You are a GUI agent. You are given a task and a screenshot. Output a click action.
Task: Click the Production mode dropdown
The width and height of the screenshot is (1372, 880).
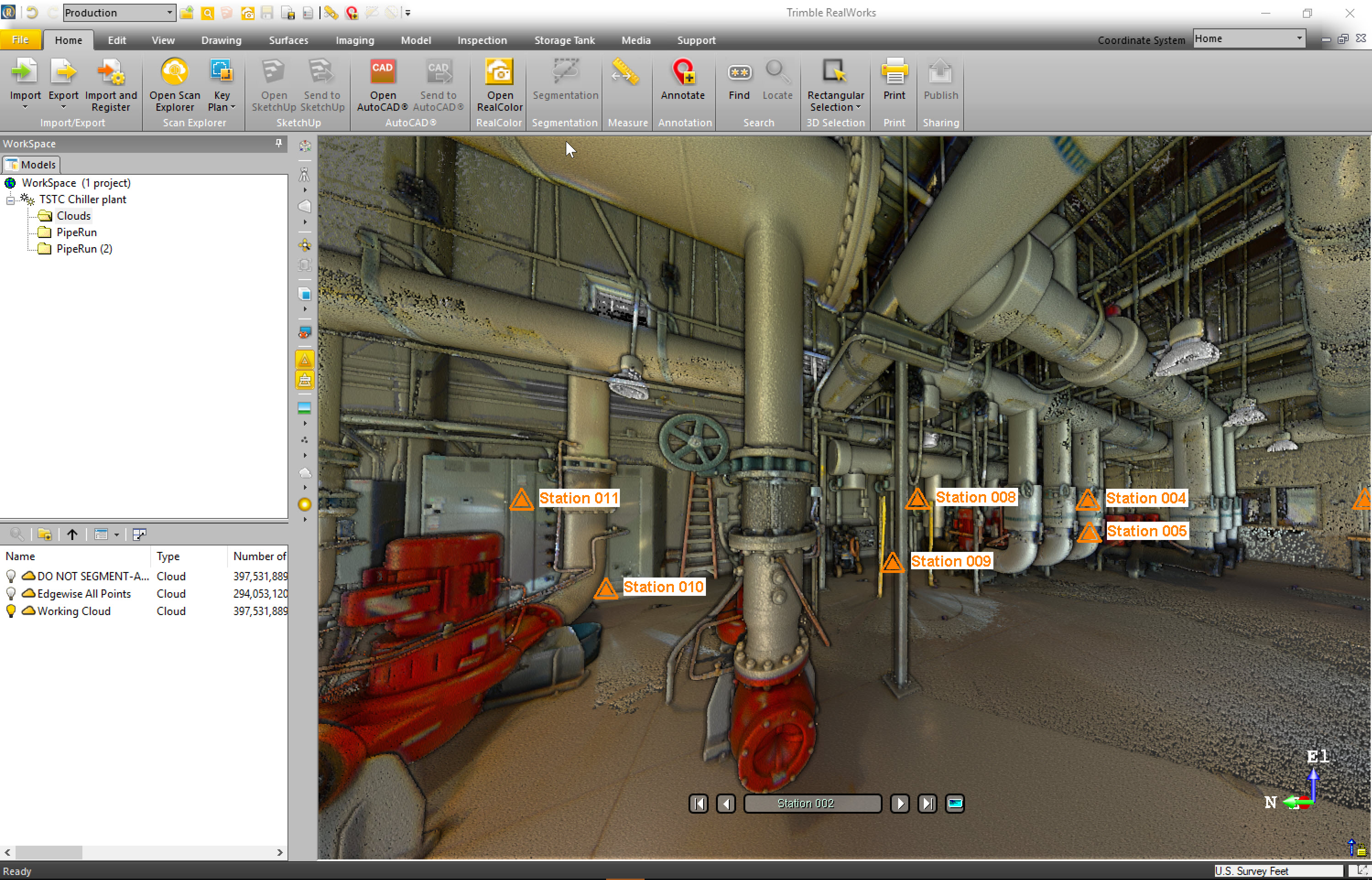pos(119,11)
